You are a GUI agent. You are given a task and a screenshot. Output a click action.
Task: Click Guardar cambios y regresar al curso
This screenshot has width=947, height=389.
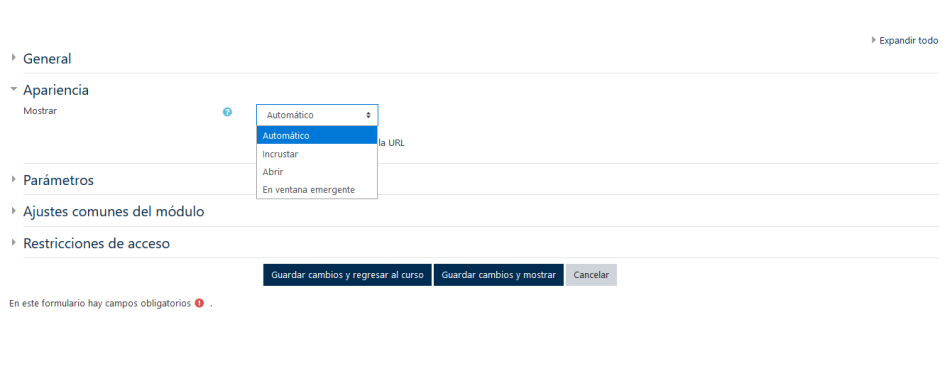(x=347, y=275)
